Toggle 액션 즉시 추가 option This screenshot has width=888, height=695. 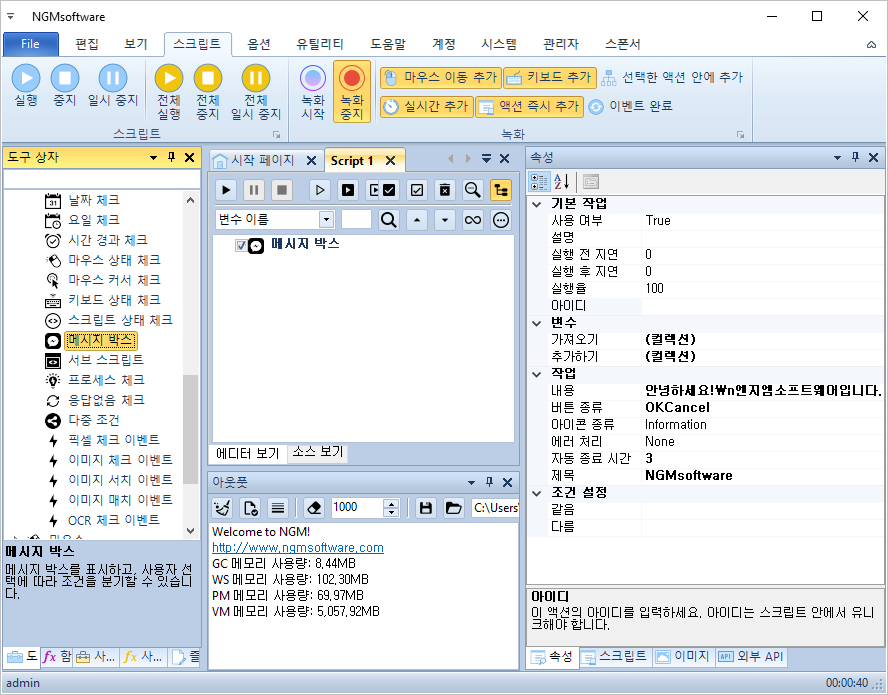click(530, 106)
